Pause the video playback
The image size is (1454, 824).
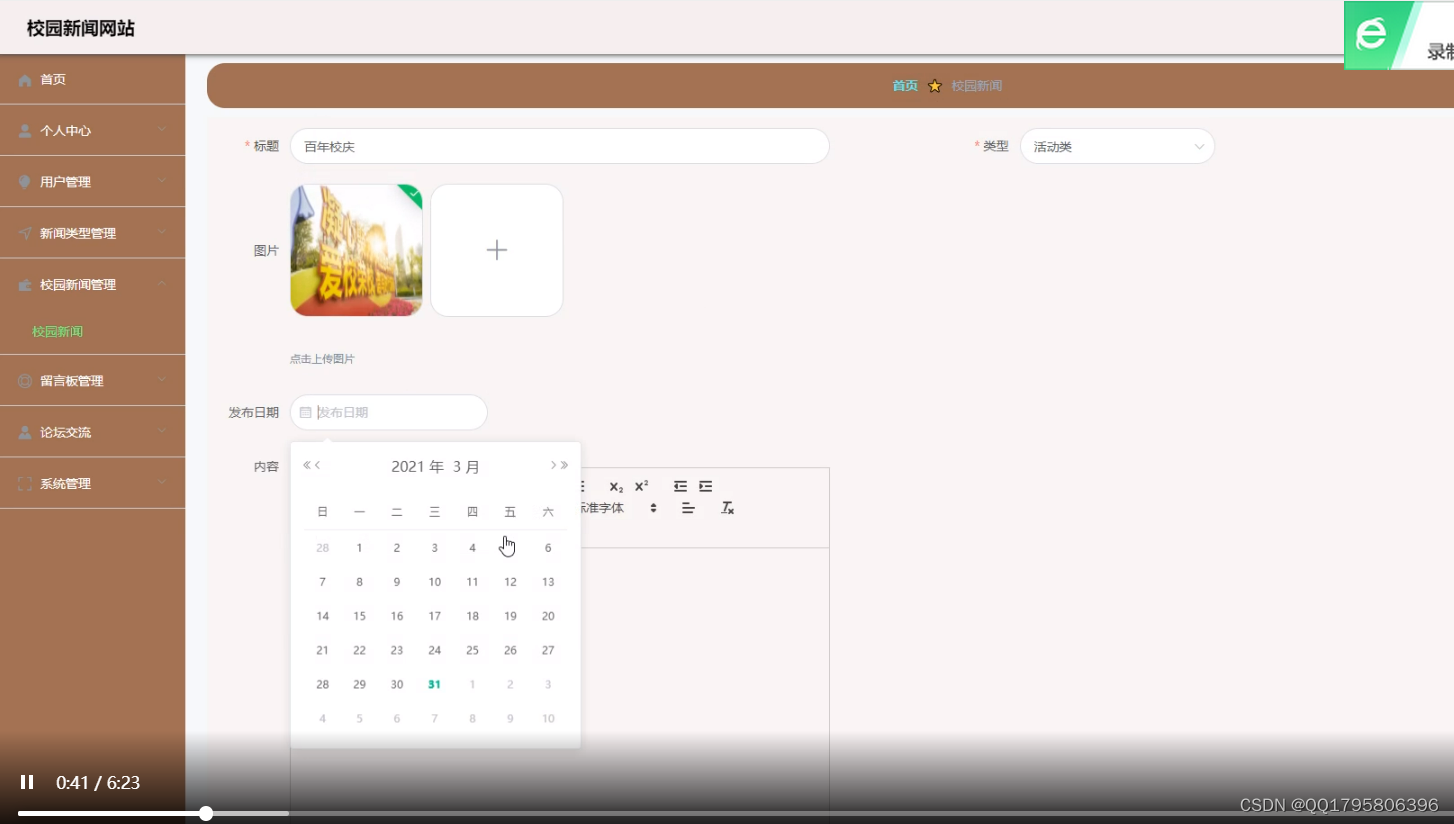coord(27,782)
